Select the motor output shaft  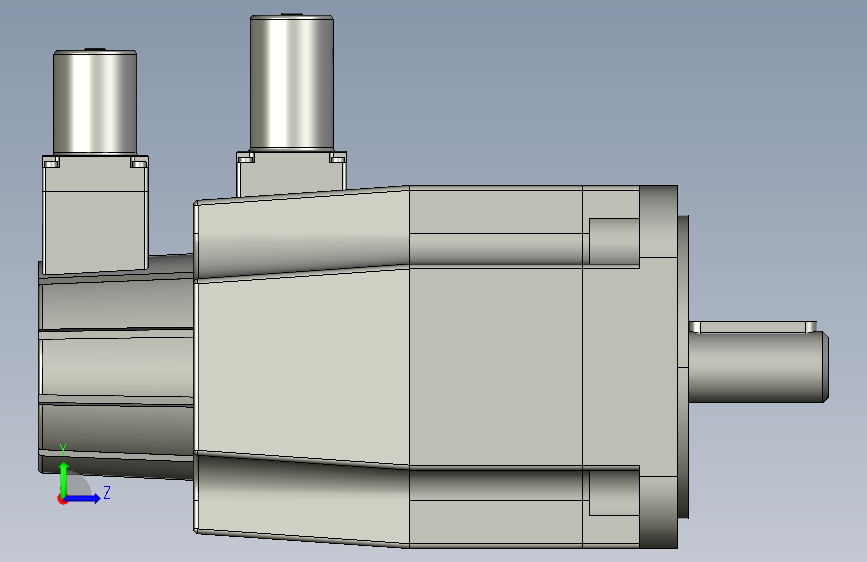pyautogui.click(x=758, y=367)
